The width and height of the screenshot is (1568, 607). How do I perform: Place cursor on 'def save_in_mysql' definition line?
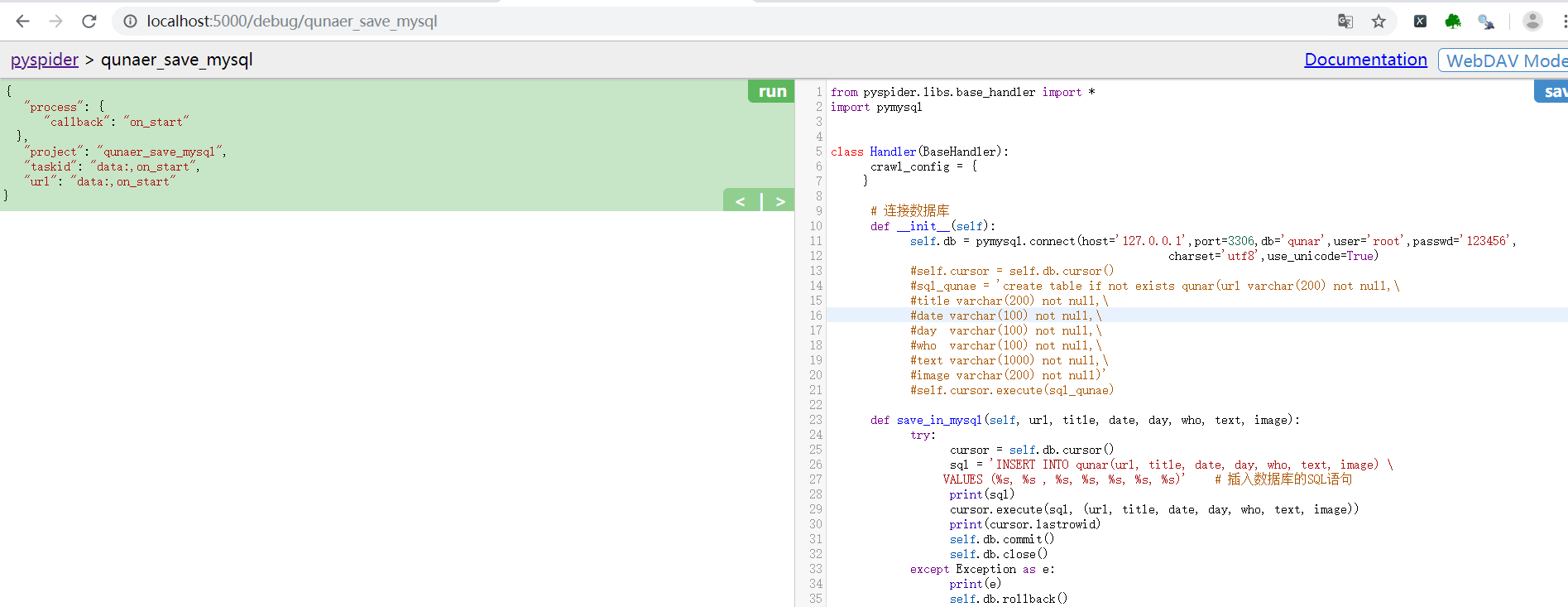coord(1086,420)
